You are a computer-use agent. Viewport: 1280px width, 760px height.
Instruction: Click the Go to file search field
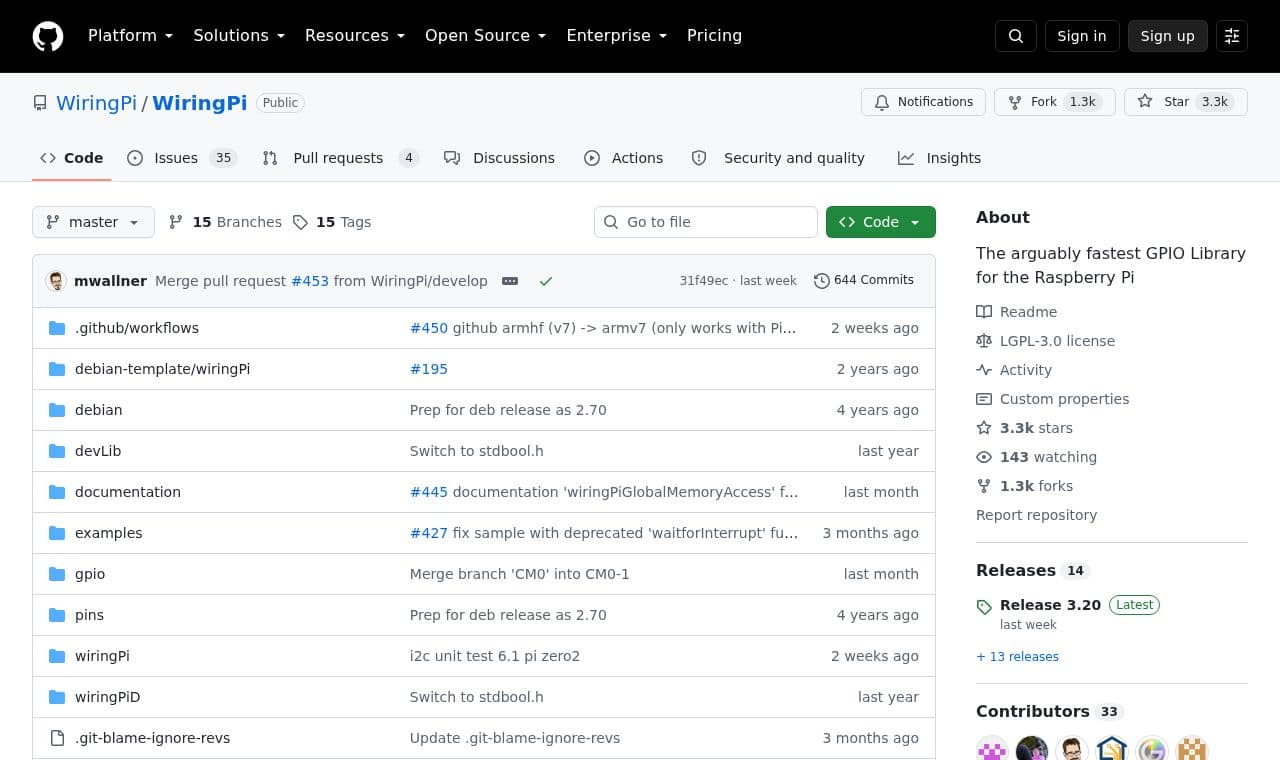706,222
